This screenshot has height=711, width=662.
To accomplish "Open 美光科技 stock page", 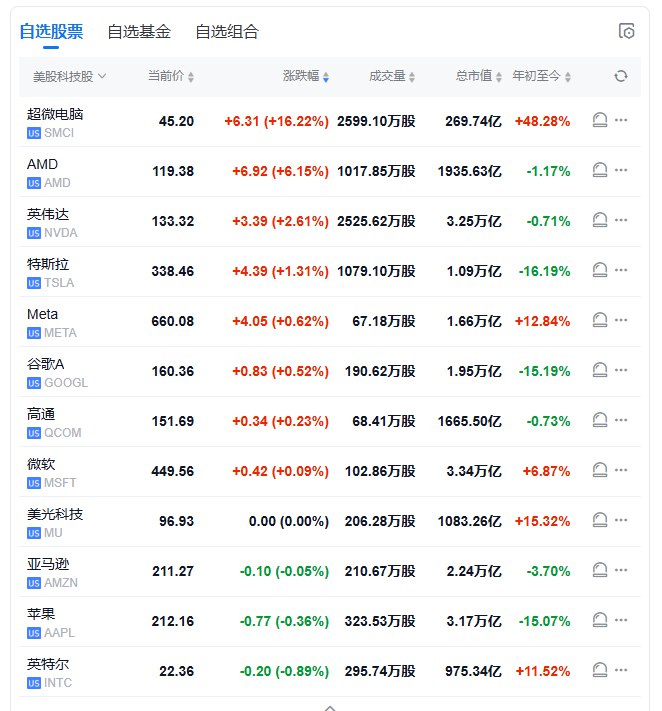I will pyautogui.click(x=55, y=514).
